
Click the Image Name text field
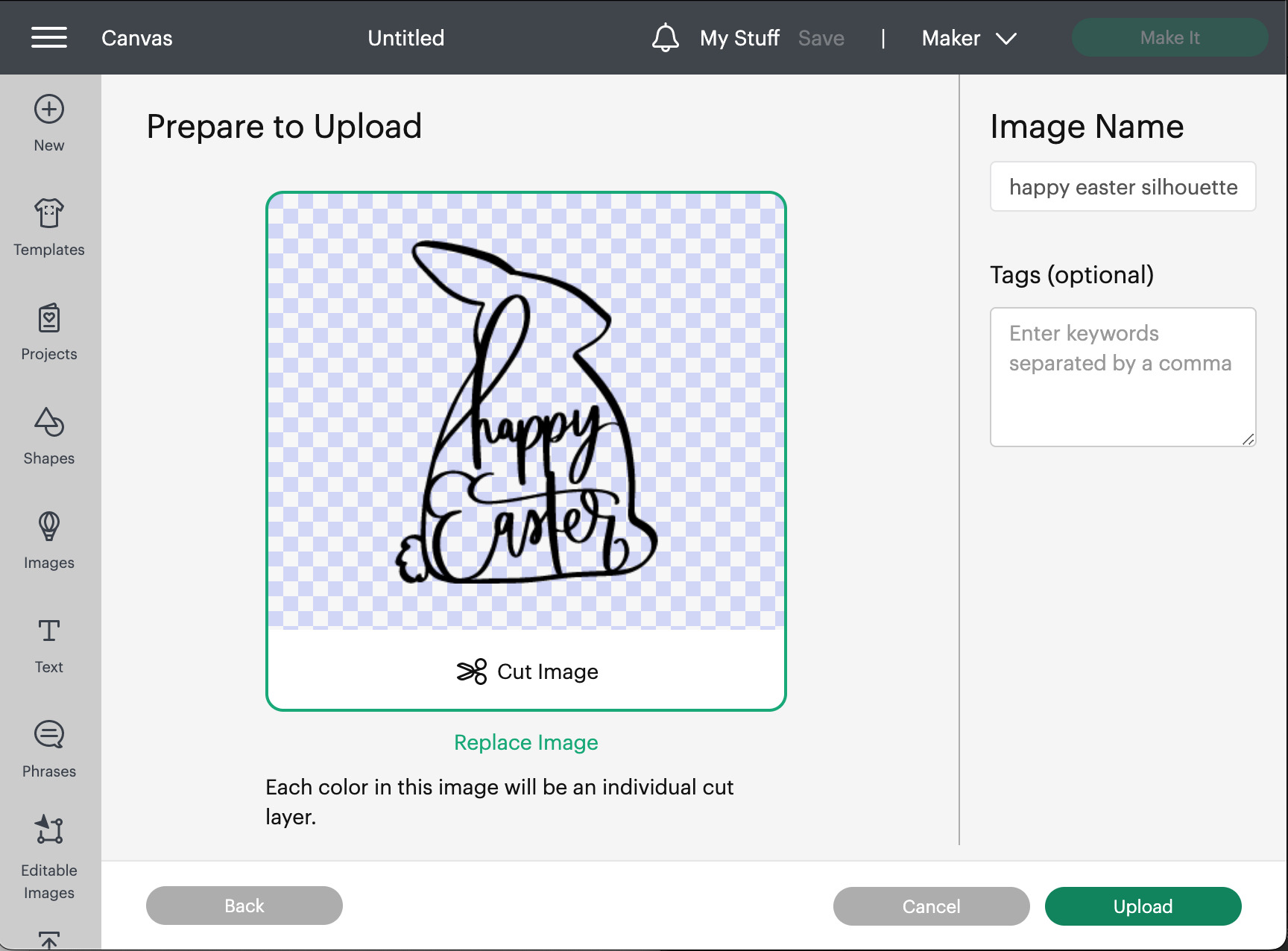click(1123, 187)
